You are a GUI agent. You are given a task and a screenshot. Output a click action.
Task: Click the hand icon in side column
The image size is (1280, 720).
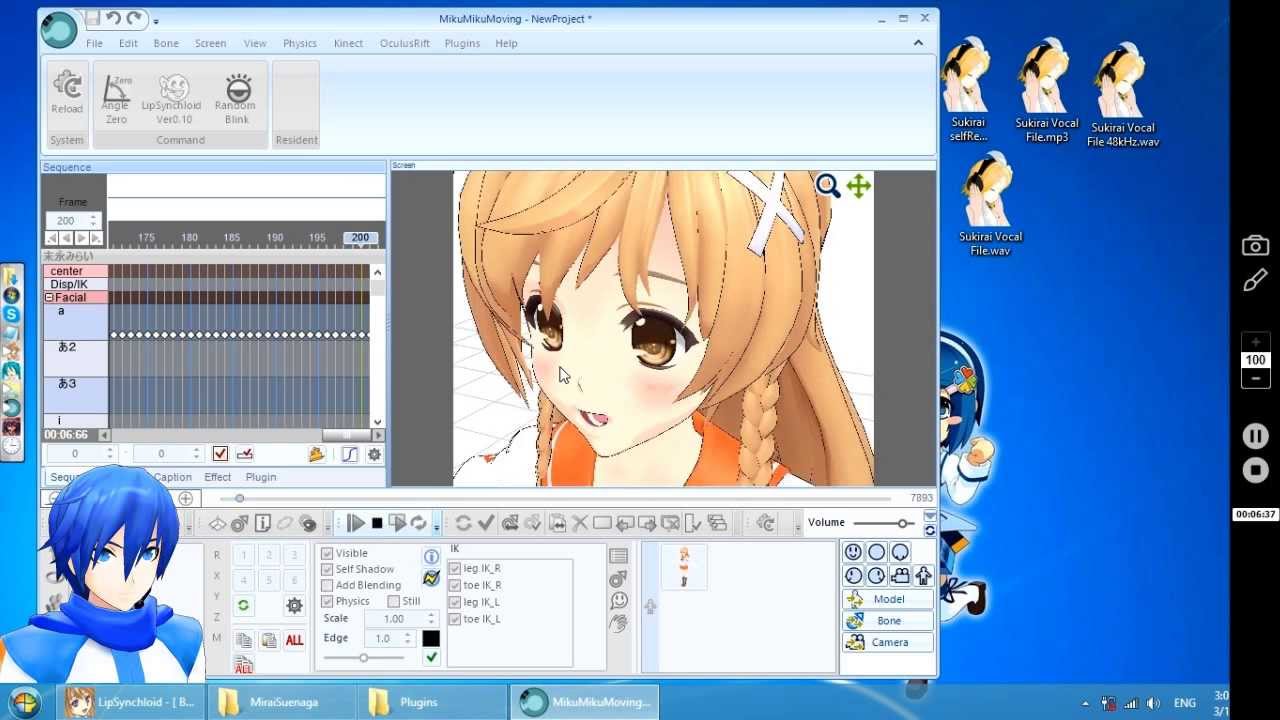coord(619,623)
